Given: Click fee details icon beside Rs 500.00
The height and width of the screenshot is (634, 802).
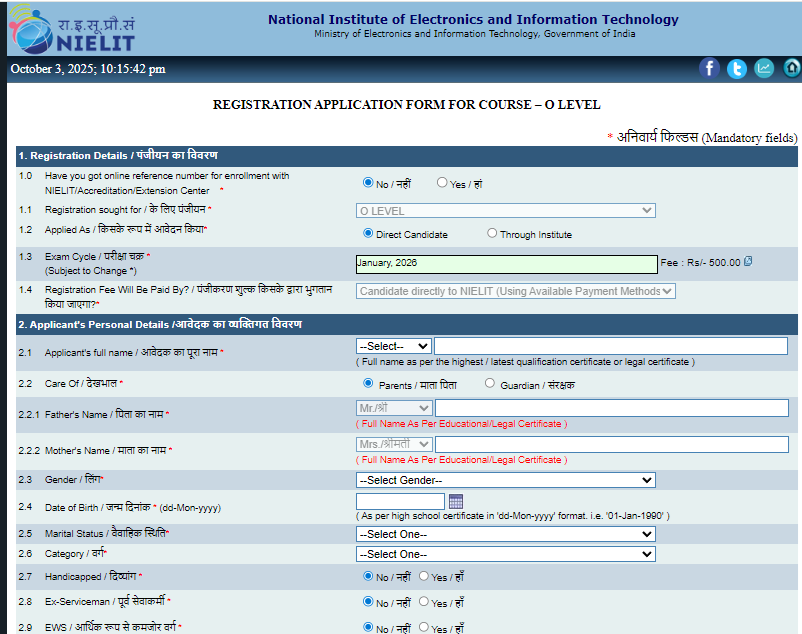Looking at the screenshot, I should pos(748,262).
